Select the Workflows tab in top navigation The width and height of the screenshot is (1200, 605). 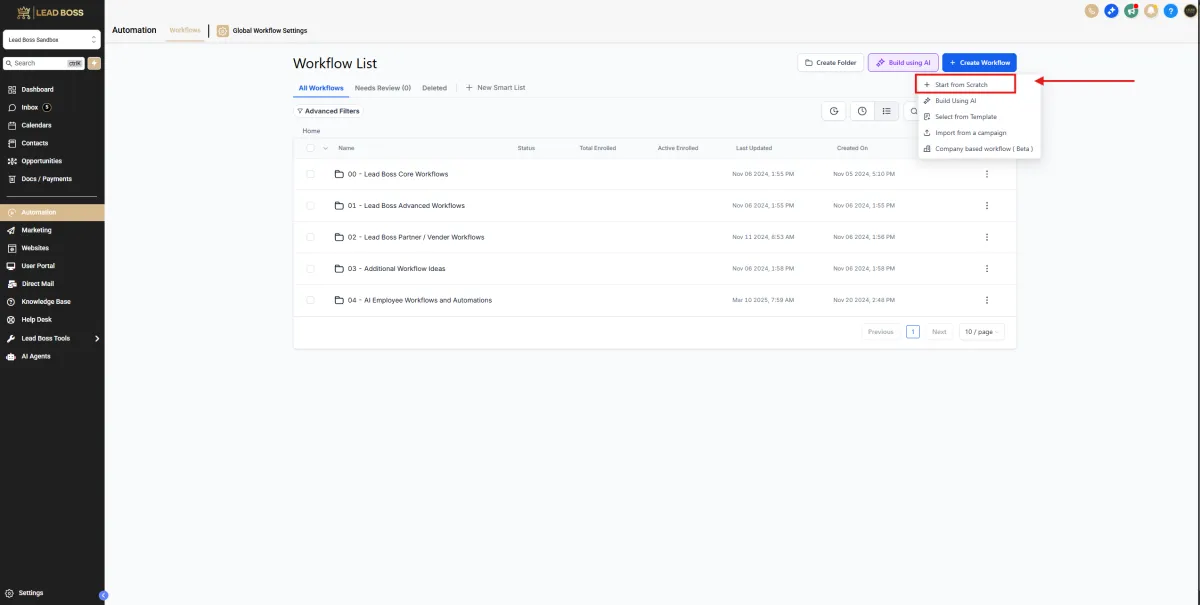(x=185, y=30)
